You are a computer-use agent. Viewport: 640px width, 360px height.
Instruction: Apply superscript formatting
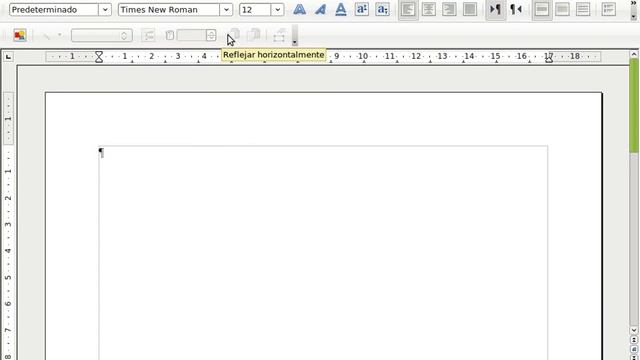click(x=362, y=9)
